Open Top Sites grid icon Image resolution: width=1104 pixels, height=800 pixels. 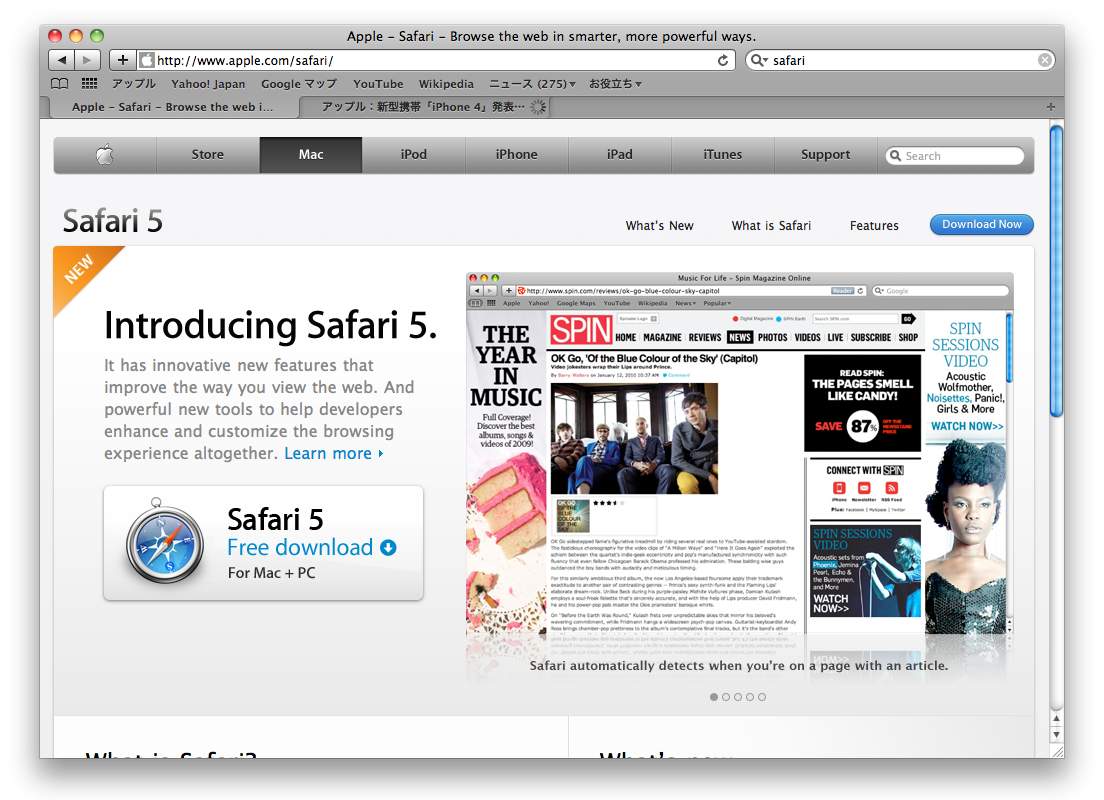tap(89, 84)
